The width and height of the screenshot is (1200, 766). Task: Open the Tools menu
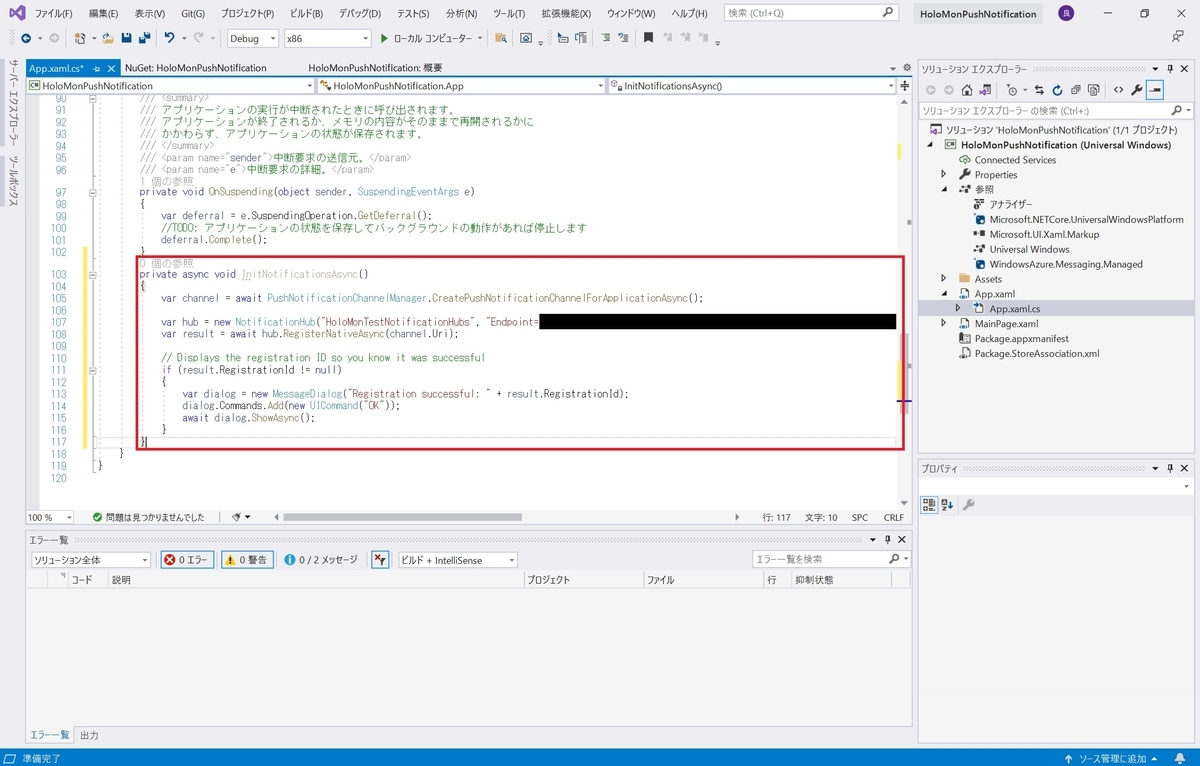[509, 13]
